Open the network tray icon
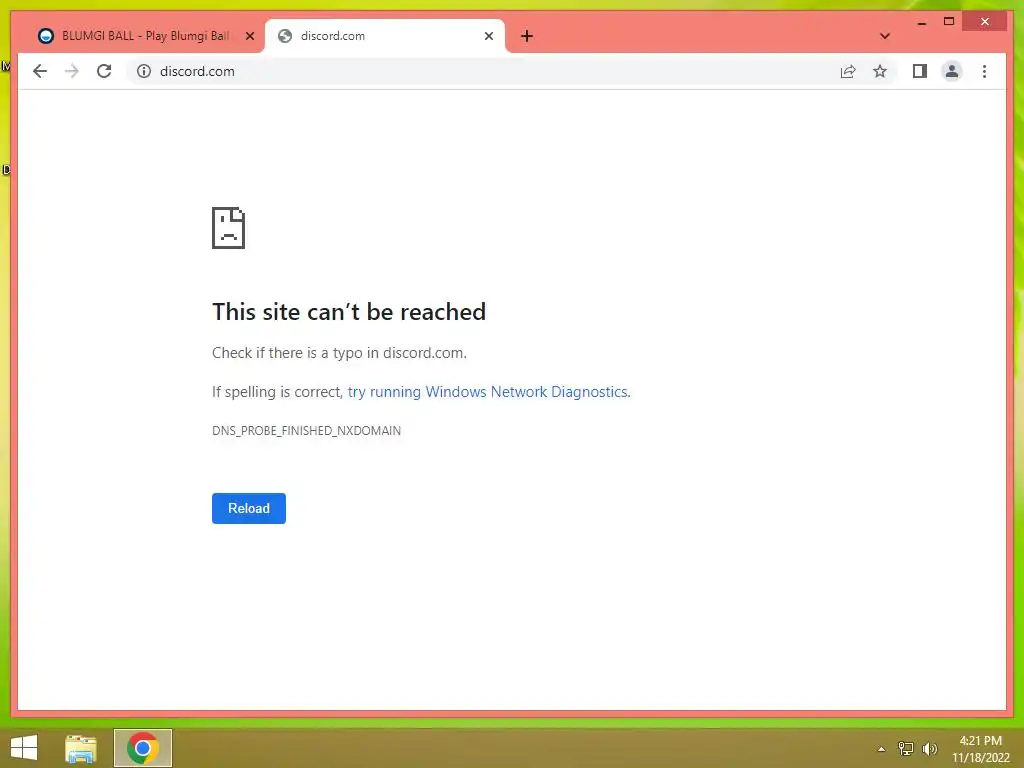The image size is (1024, 768). [906, 748]
